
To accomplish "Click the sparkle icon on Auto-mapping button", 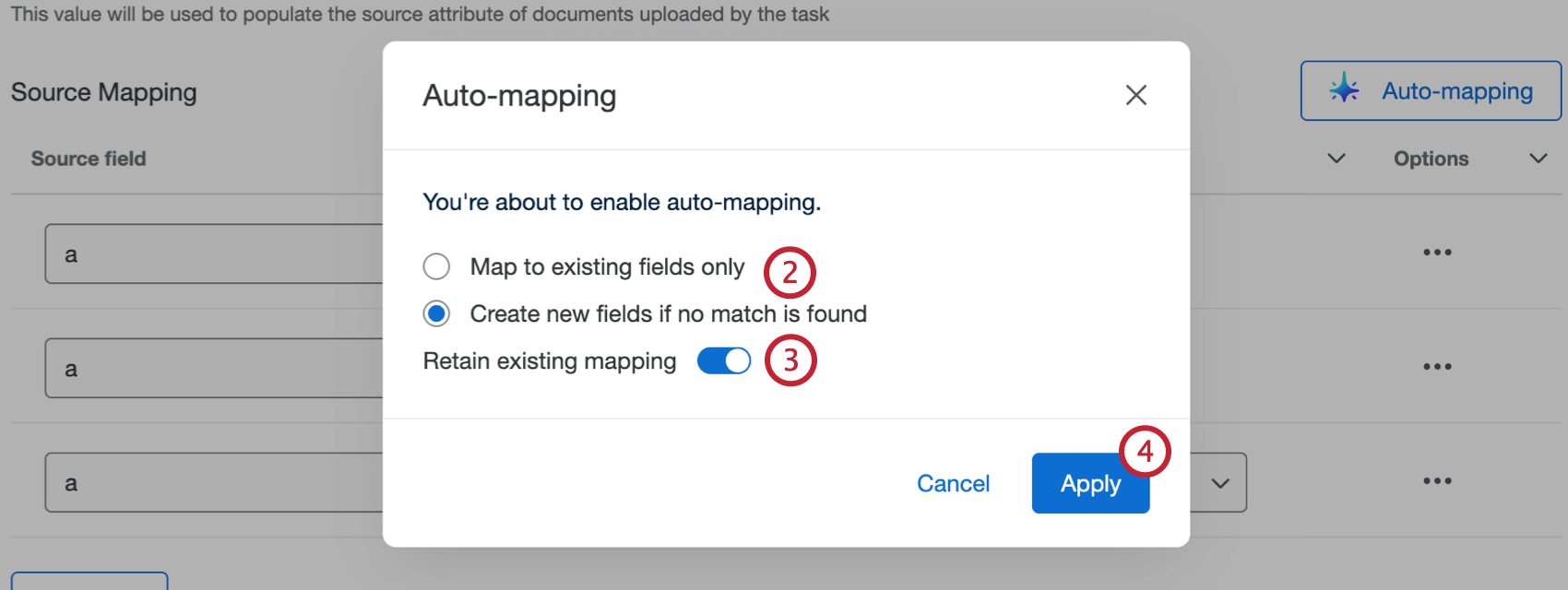I will pyautogui.click(x=1344, y=89).
